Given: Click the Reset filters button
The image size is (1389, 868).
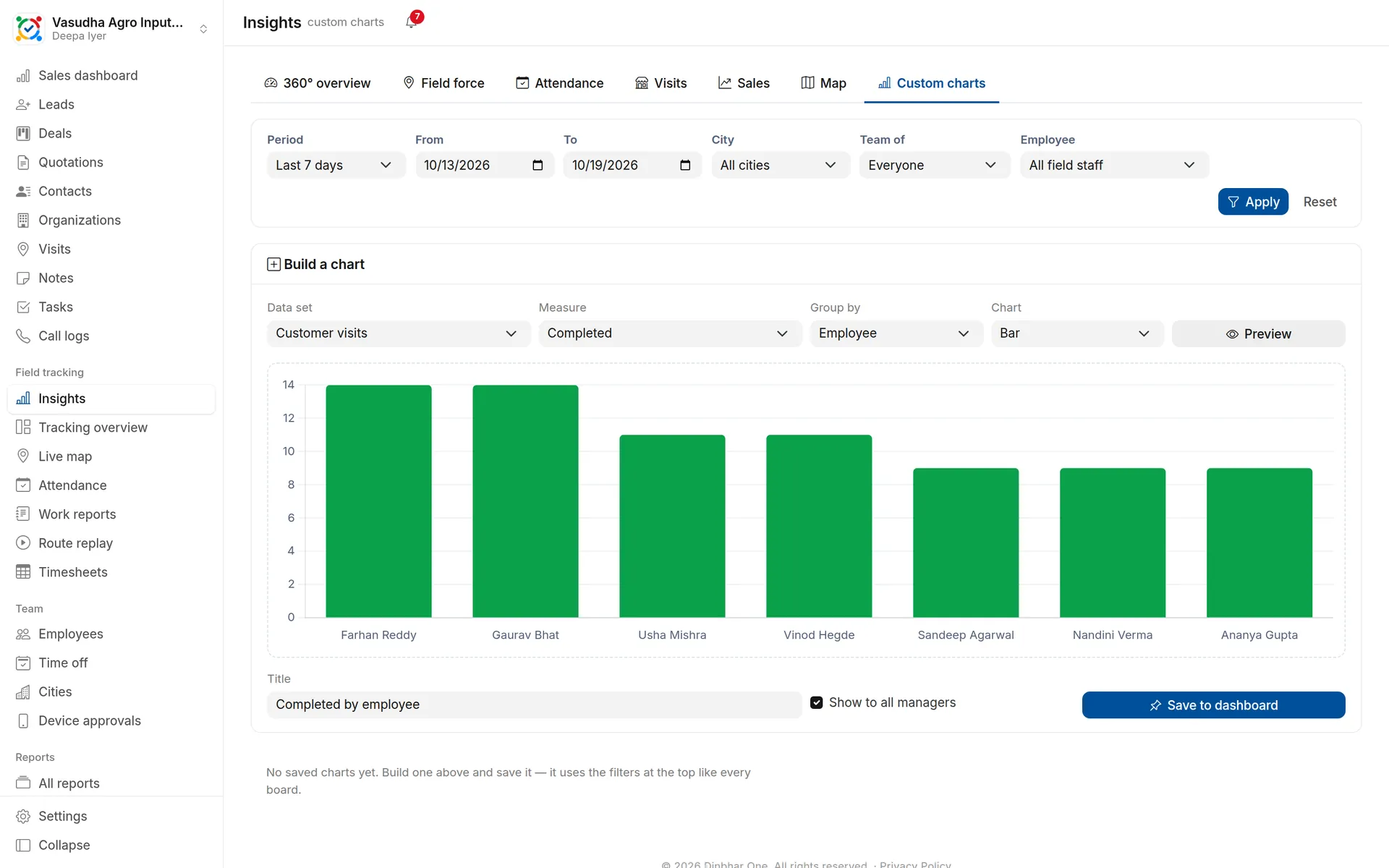Looking at the screenshot, I should coord(1320,202).
